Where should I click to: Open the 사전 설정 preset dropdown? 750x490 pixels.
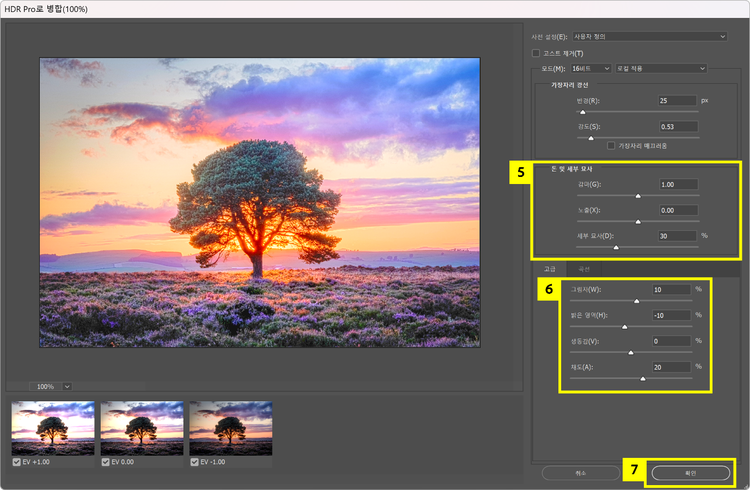click(x=650, y=36)
